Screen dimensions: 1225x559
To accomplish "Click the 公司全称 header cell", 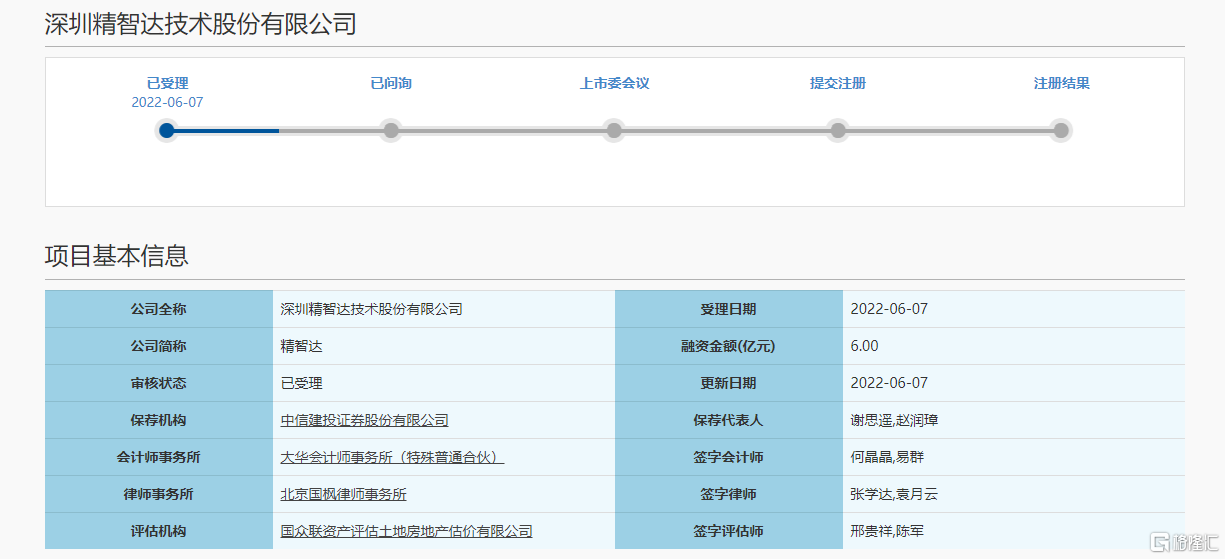I will pyautogui.click(x=159, y=310).
